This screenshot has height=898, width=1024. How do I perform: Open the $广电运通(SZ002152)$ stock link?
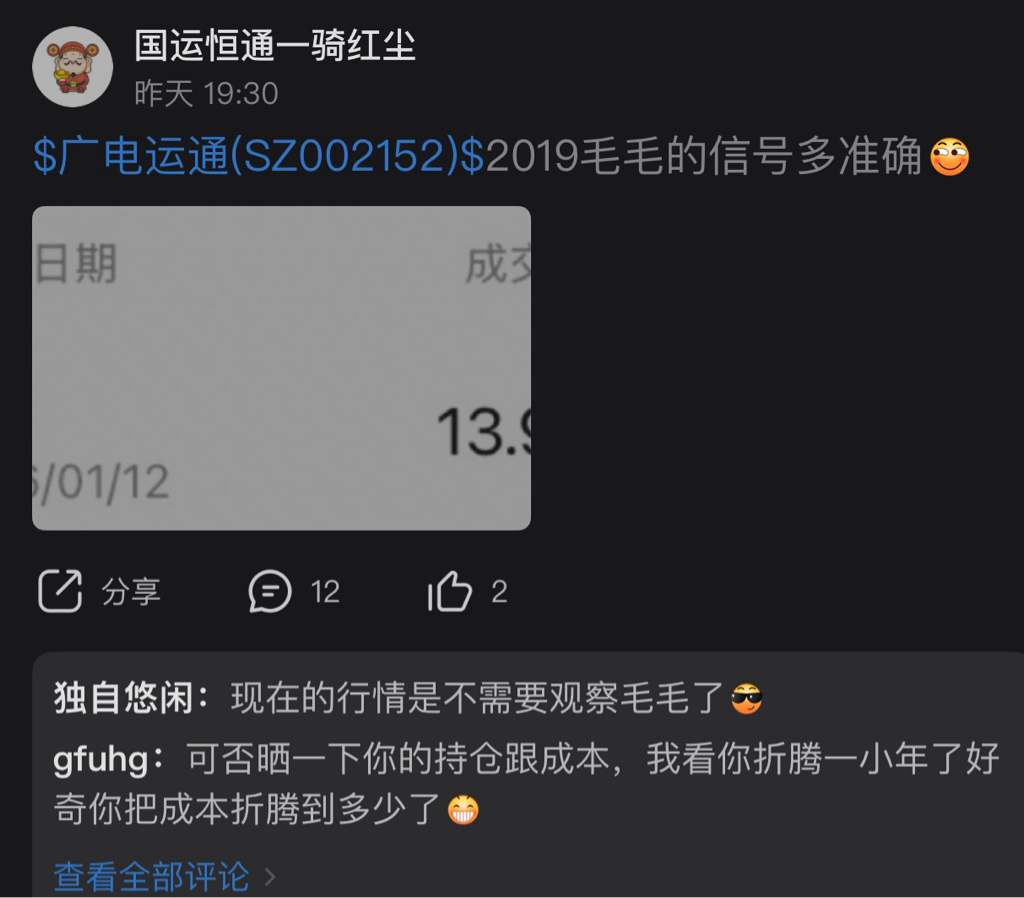click(259, 156)
